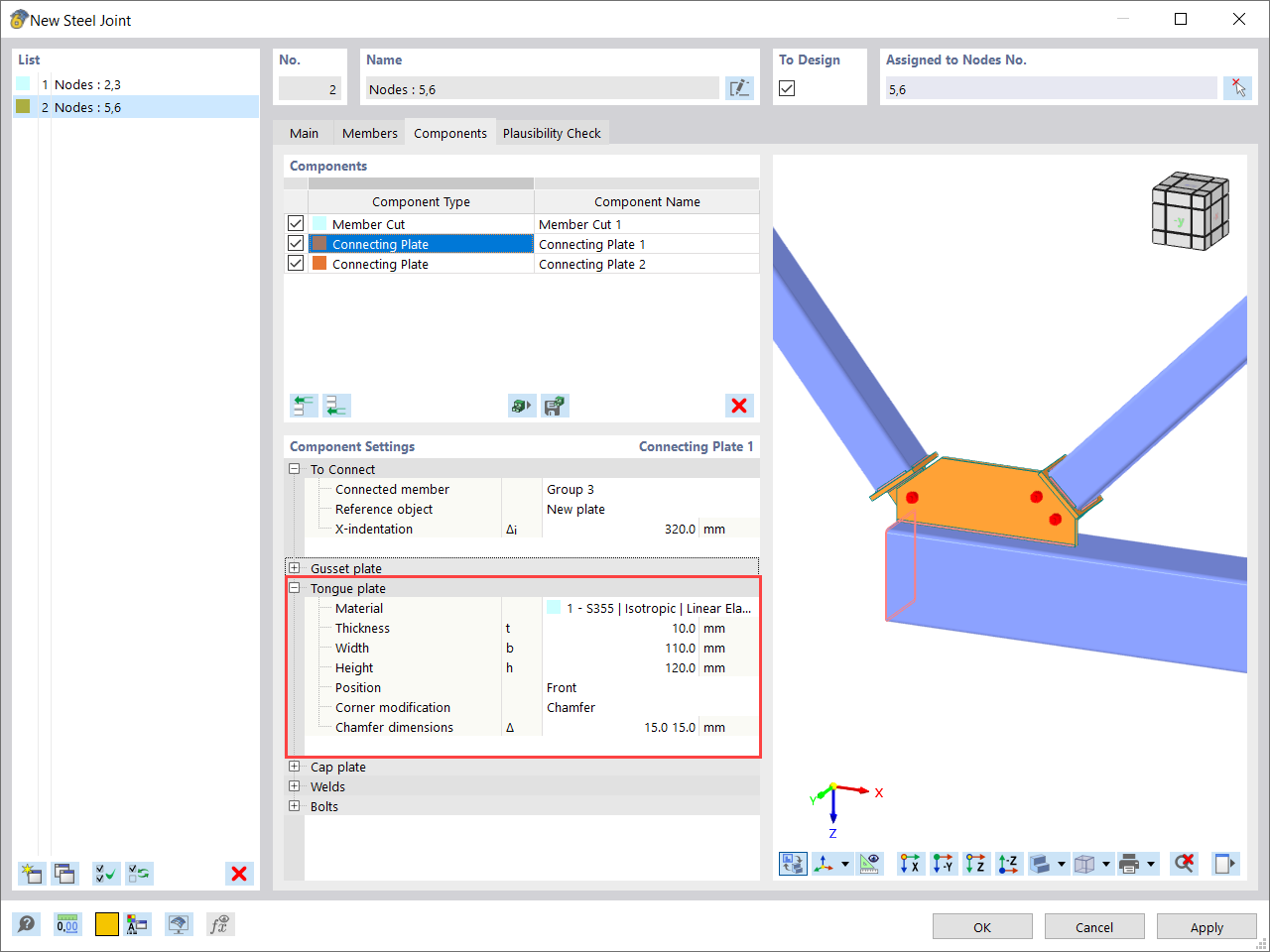Image resolution: width=1270 pixels, height=952 pixels.
Task: Click the select-all checkmarks icon under List
Action: tap(105, 874)
